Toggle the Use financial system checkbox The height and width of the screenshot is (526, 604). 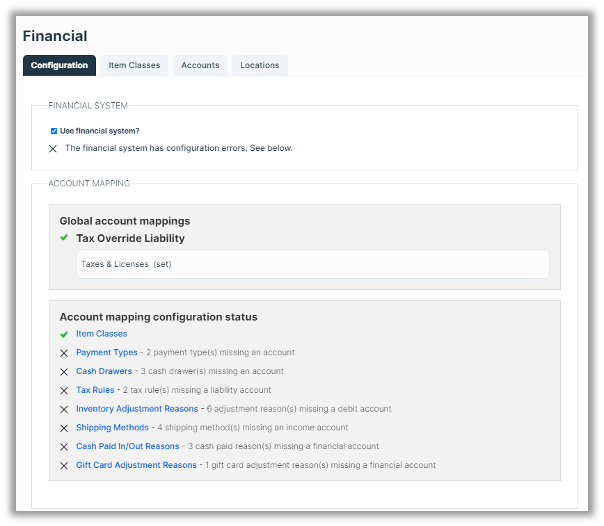tap(54, 130)
